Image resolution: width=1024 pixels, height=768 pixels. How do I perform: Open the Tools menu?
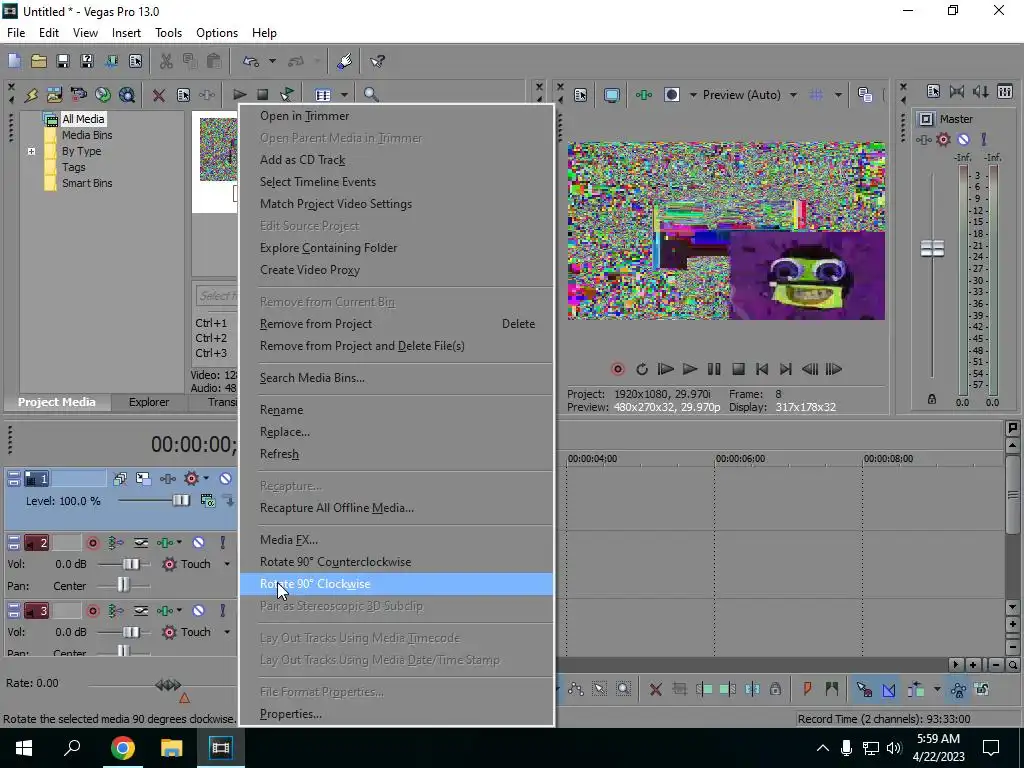tap(168, 33)
